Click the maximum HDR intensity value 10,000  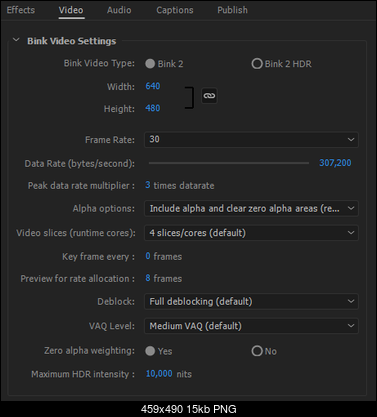pyautogui.click(x=159, y=373)
